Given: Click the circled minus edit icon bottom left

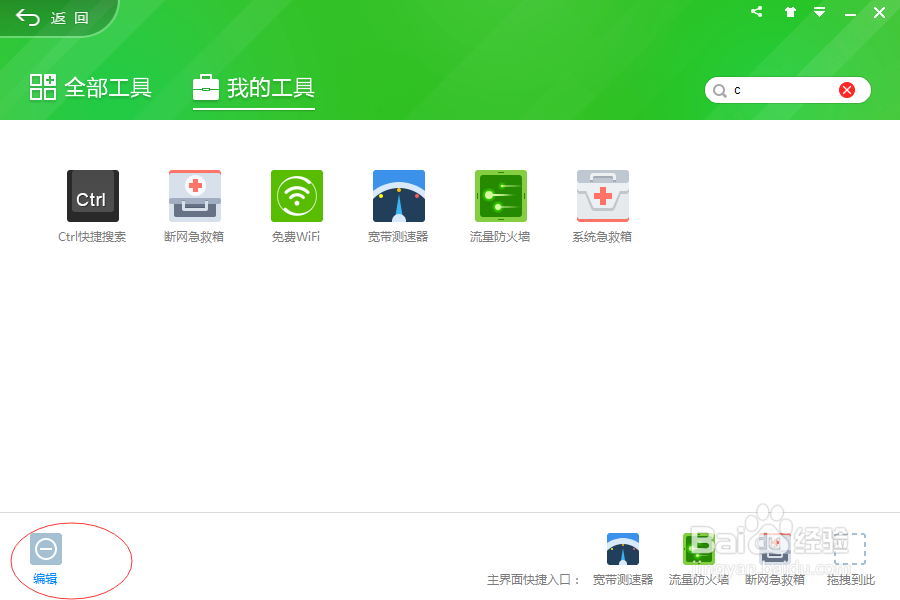Looking at the screenshot, I should tap(45, 548).
